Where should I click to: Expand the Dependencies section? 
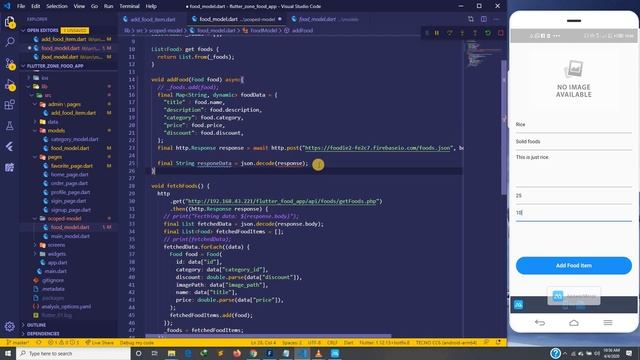coord(42,333)
